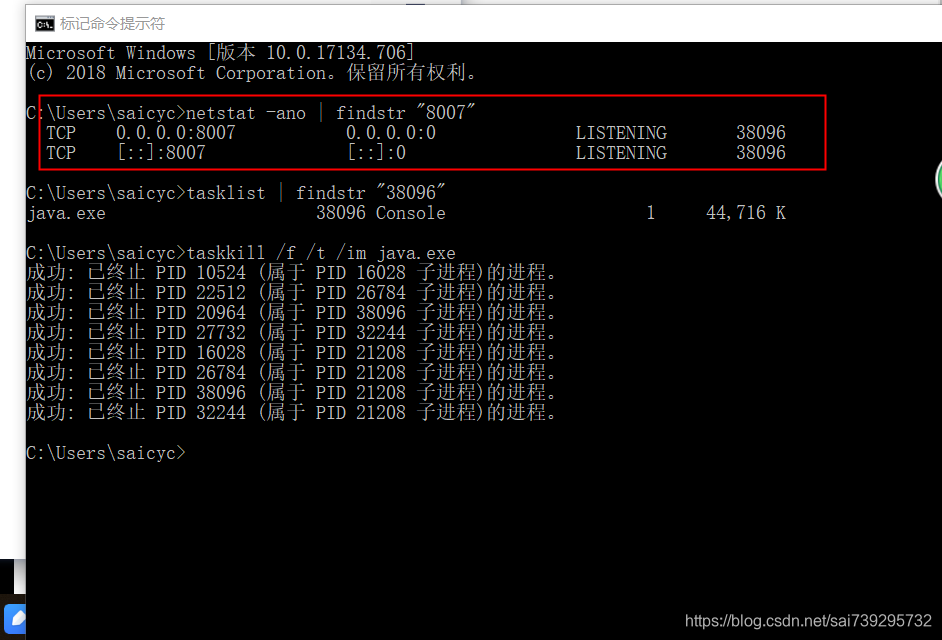Click the line terminating PID 16028
The image size is (942, 640).
coord(291,353)
